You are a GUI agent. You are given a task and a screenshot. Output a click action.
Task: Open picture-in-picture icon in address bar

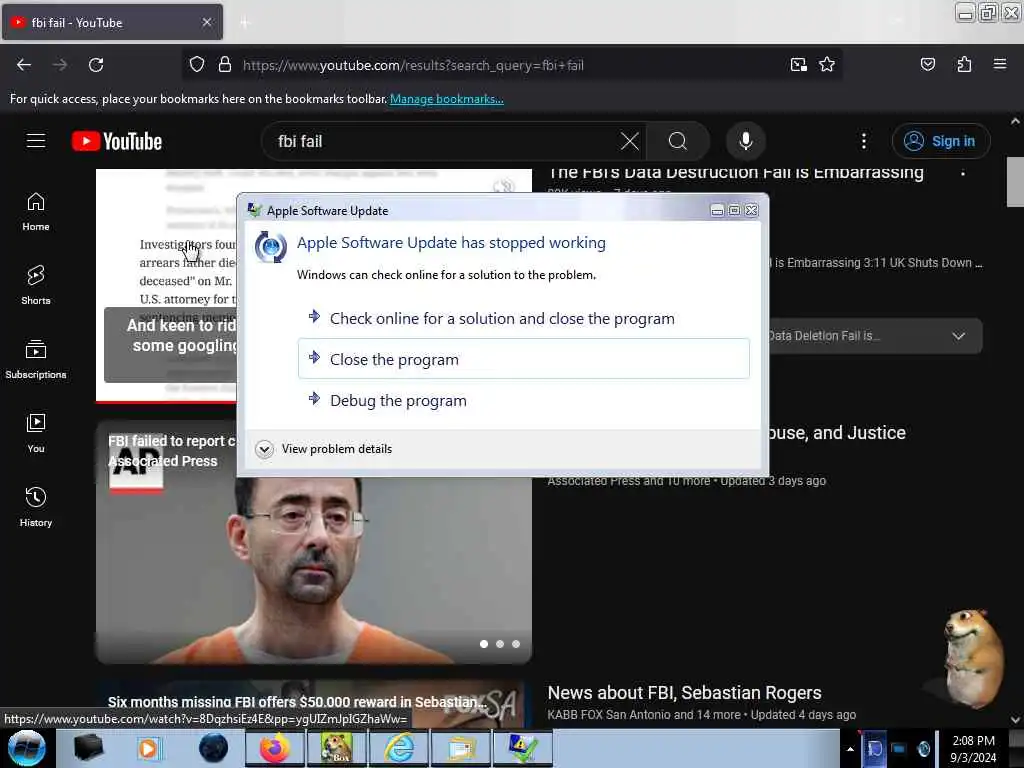(798, 65)
